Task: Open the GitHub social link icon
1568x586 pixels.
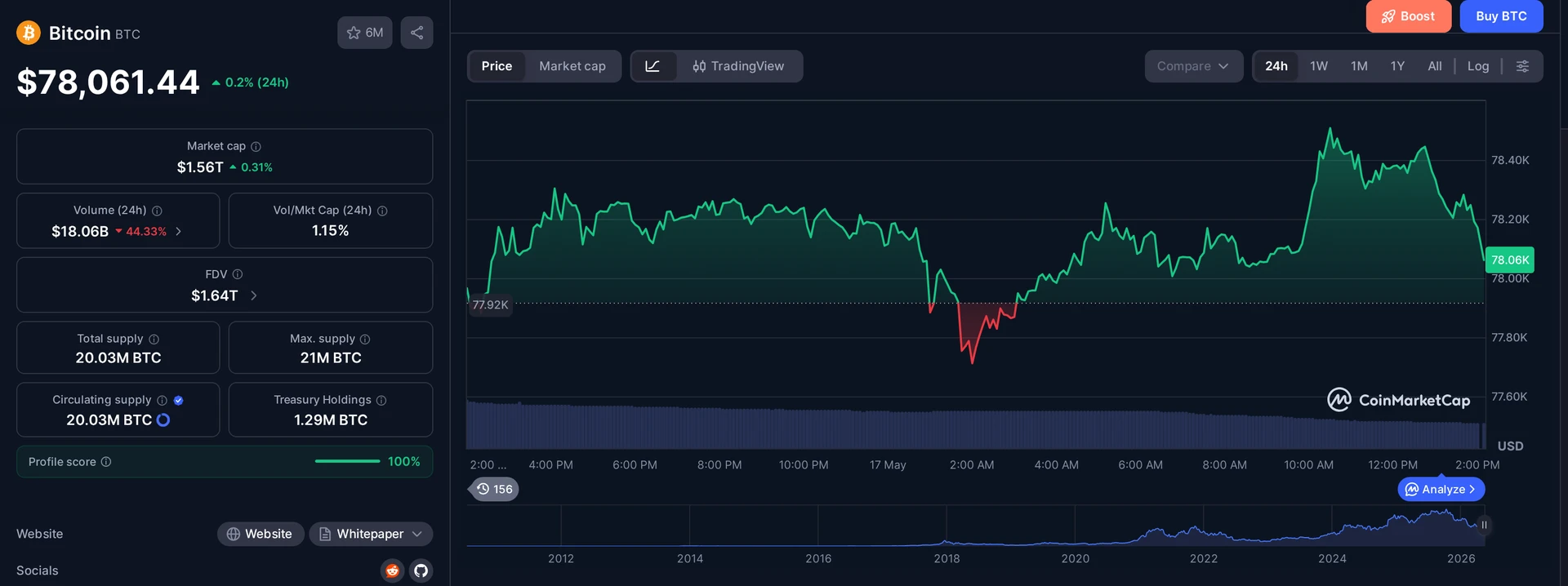Action: click(x=421, y=570)
